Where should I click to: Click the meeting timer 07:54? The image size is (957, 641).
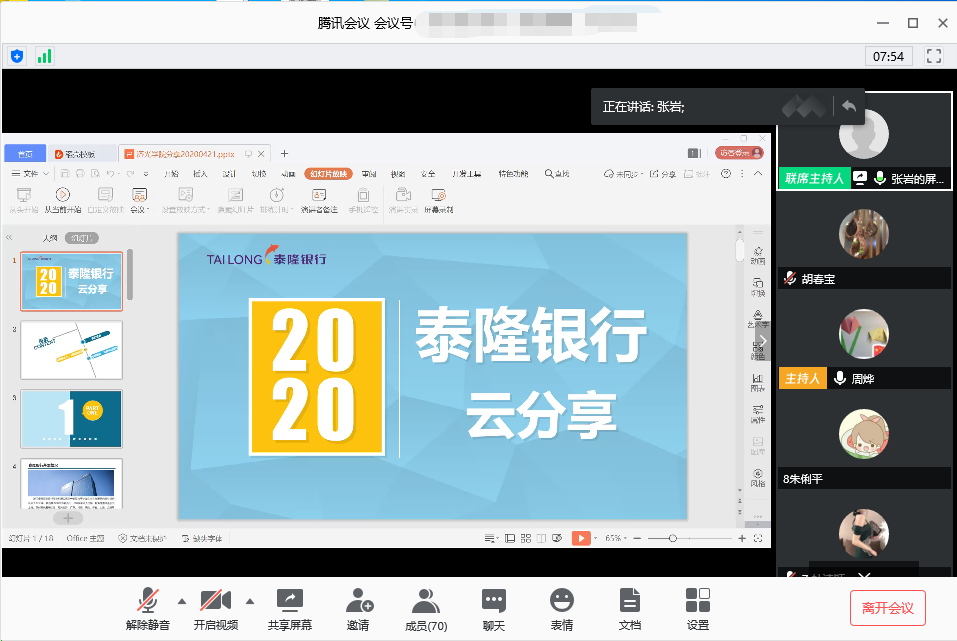pyautogui.click(x=889, y=56)
